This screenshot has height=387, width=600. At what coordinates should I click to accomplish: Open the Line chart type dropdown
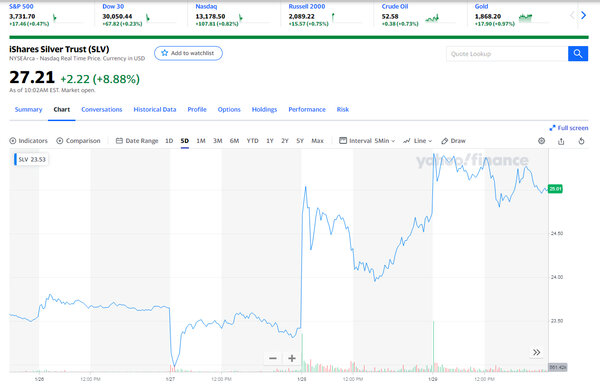point(417,141)
